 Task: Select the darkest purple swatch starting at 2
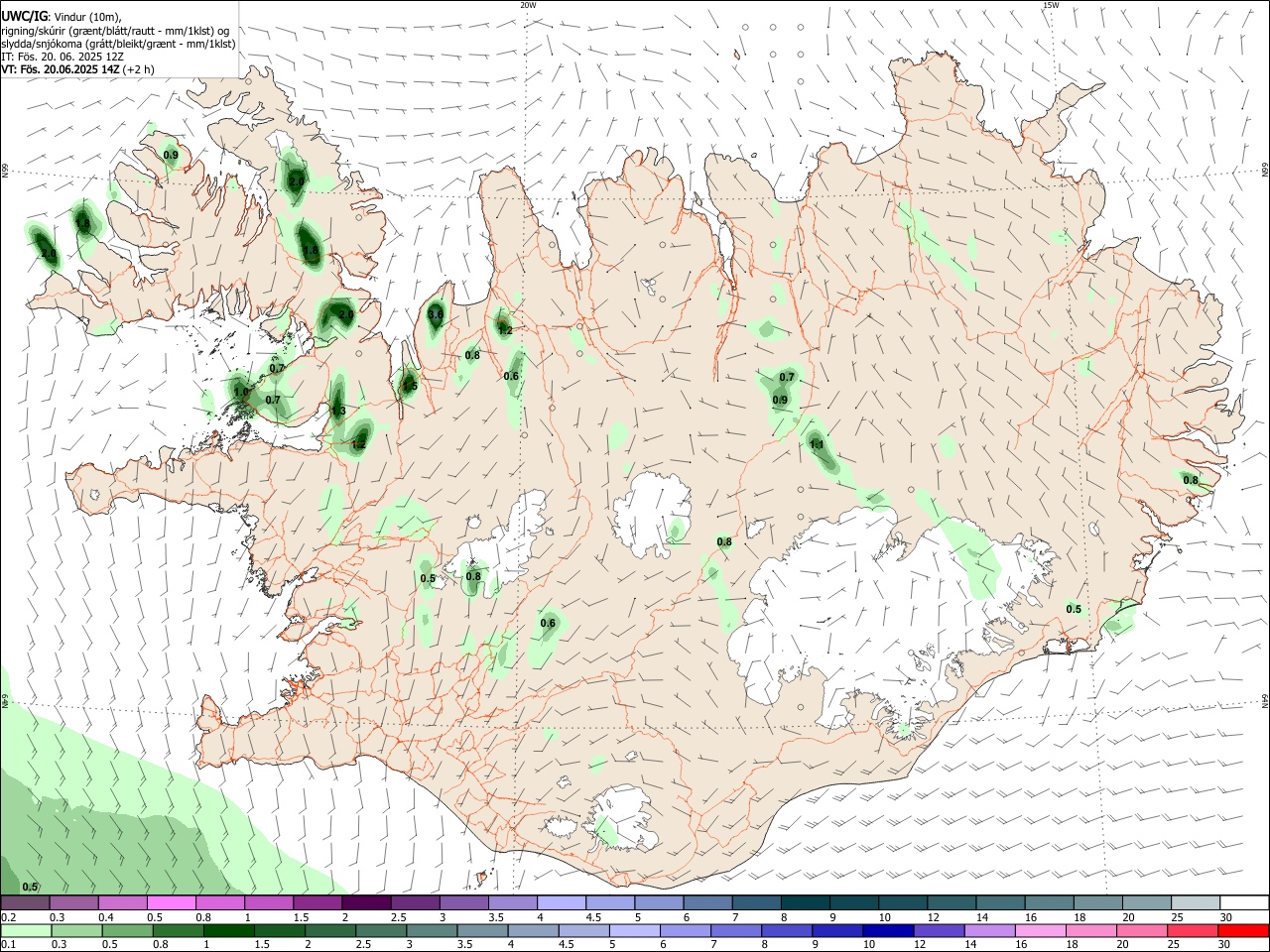click(366, 902)
